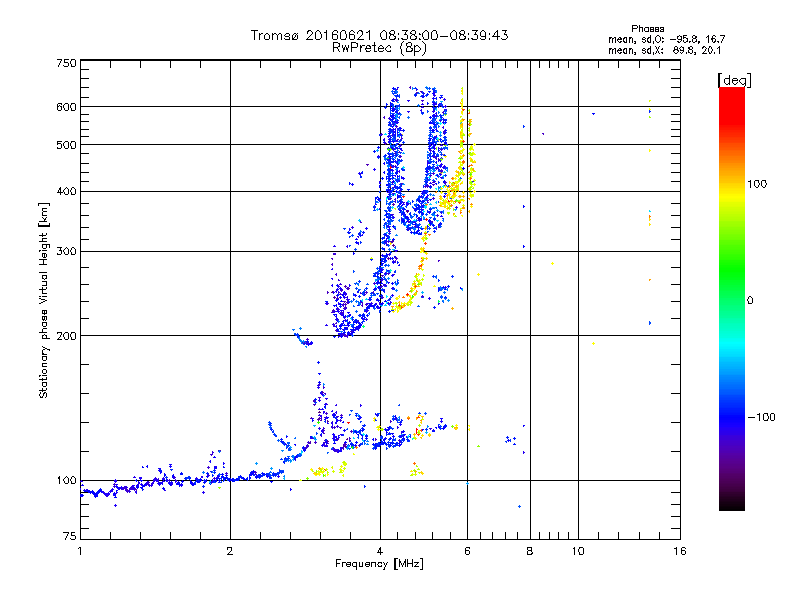
Task: Click the y-axis tick label '200'
Action: click(67, 336)
